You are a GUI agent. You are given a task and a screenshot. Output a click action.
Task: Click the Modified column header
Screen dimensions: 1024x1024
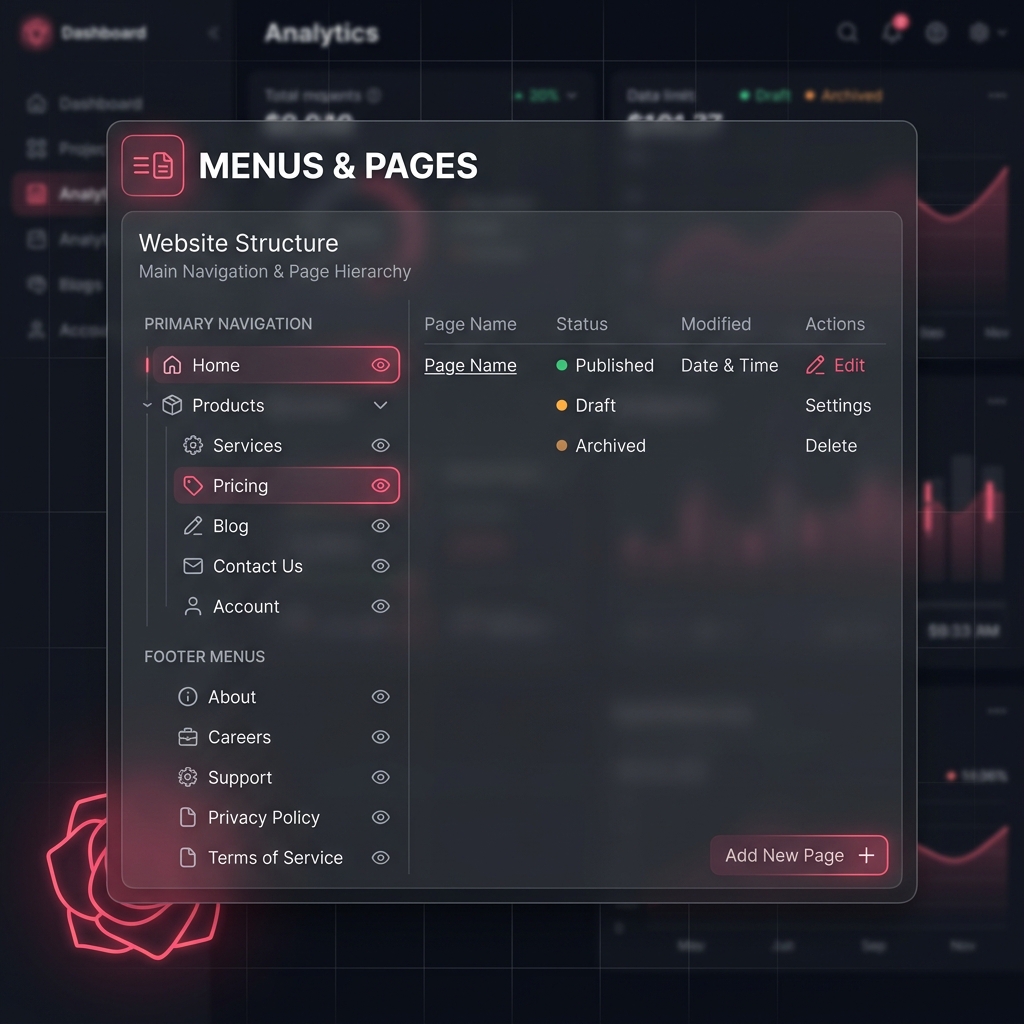[x=716, y=324]
